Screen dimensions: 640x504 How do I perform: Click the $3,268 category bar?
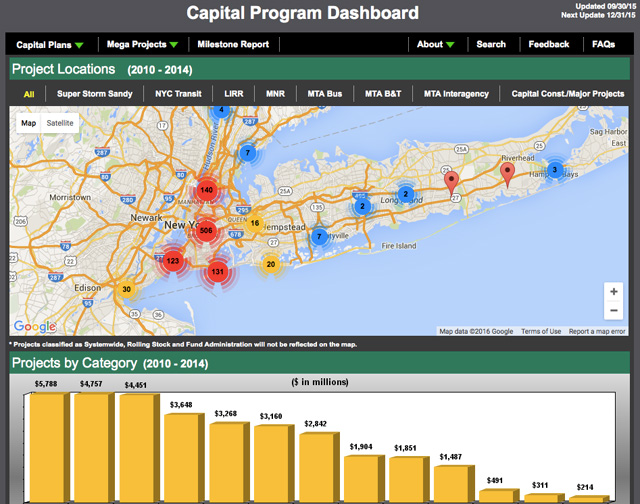pos(229,462)
